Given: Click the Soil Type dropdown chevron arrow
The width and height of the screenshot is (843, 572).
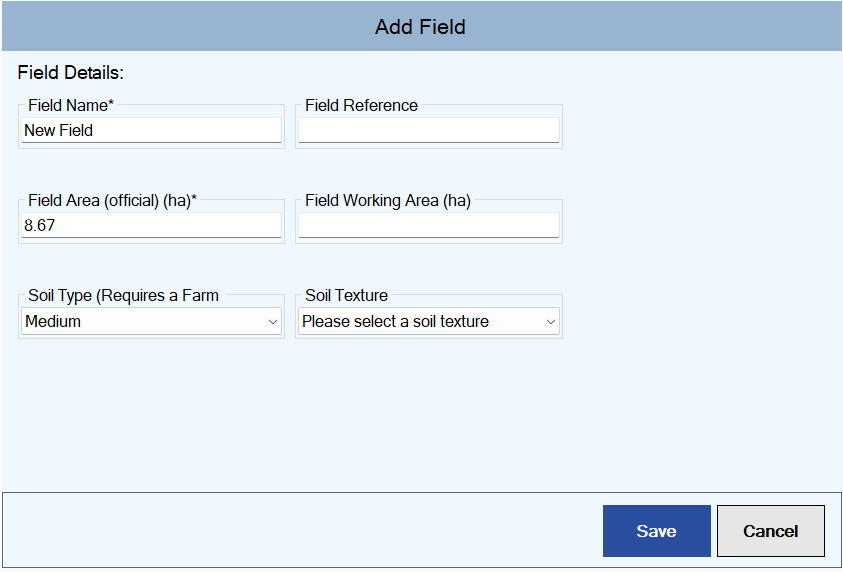Looking at the screenshot, I should 273,322.
